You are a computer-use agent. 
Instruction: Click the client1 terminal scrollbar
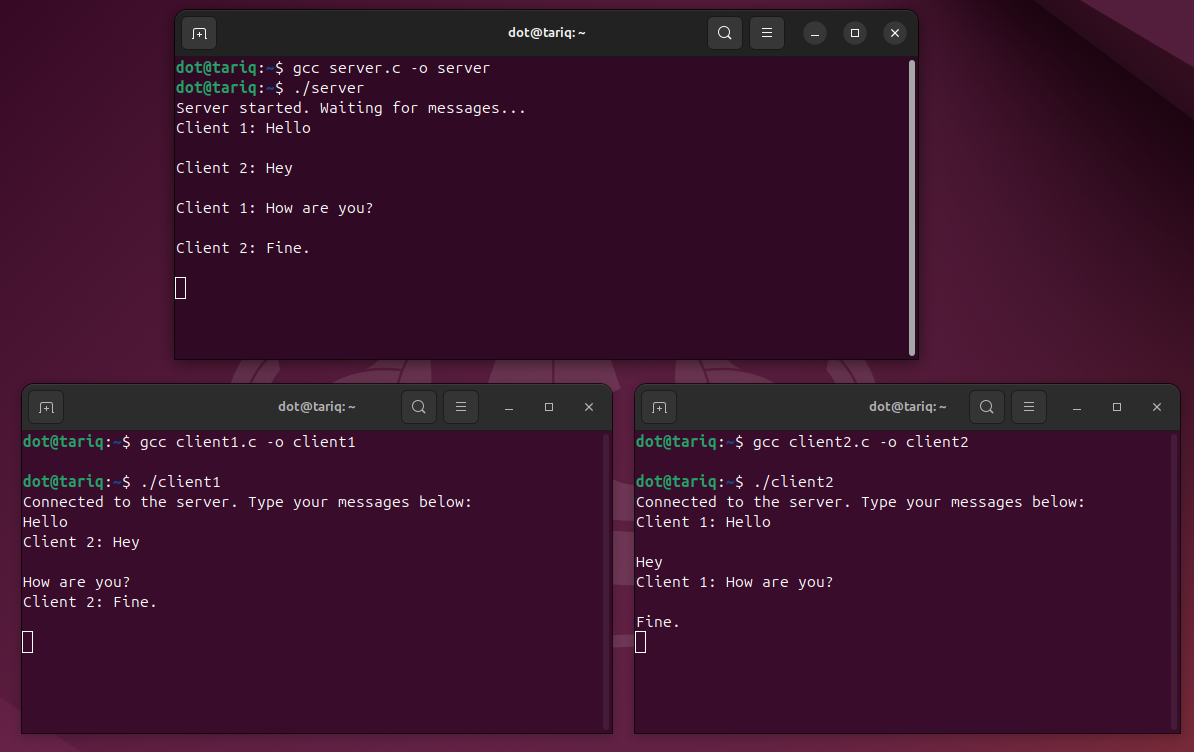[x=606, y=582]
